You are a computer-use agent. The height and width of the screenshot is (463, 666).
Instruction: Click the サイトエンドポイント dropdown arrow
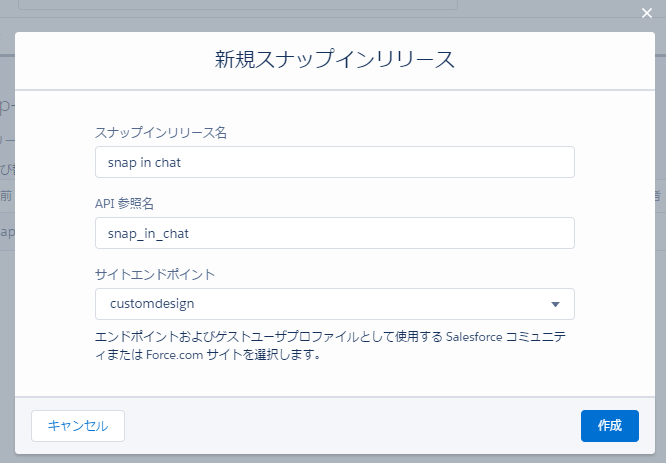[555, 304]
